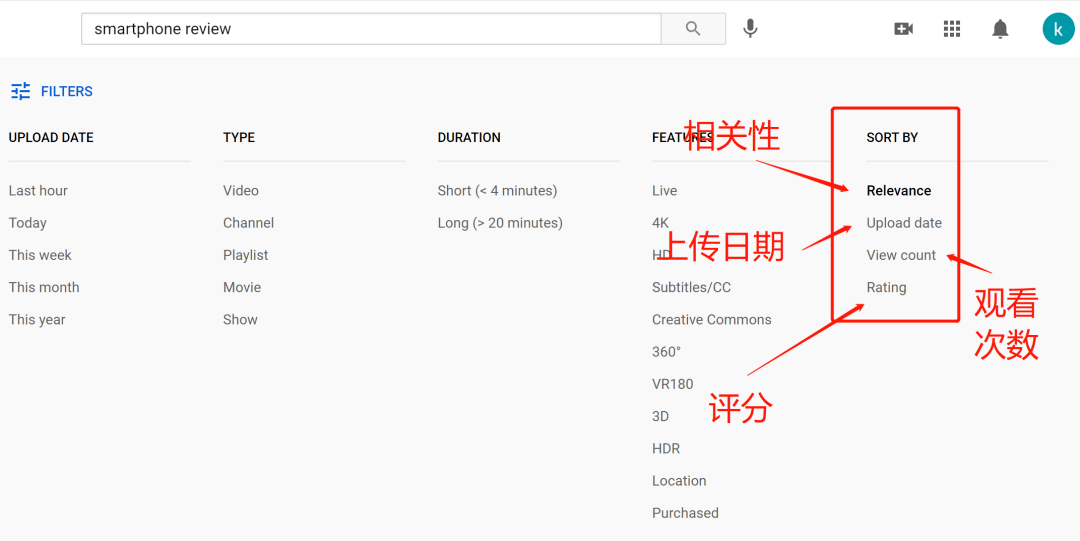Select Short (< 4 minutes) duration
This screenshot has height=541, width=1080.
click(x=497, y=191)
